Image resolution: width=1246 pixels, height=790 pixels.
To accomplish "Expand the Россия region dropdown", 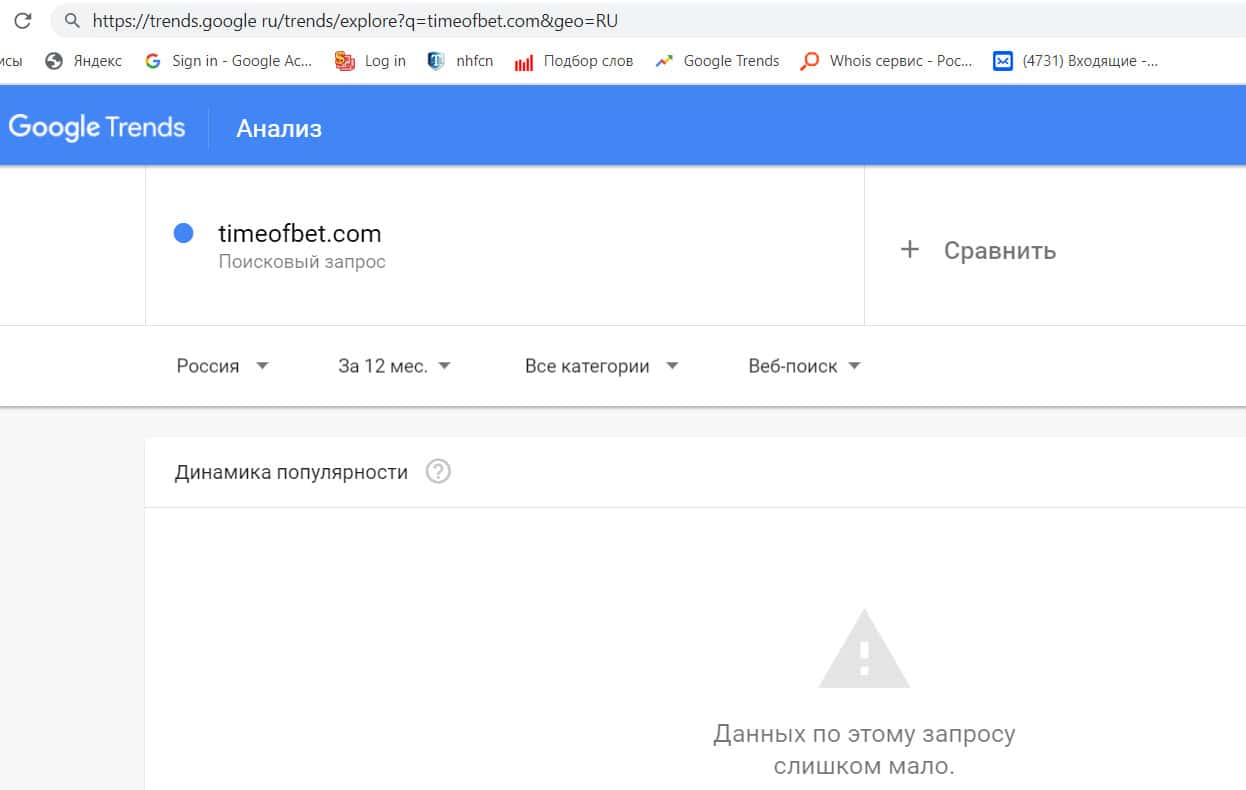I will [222, 366].
